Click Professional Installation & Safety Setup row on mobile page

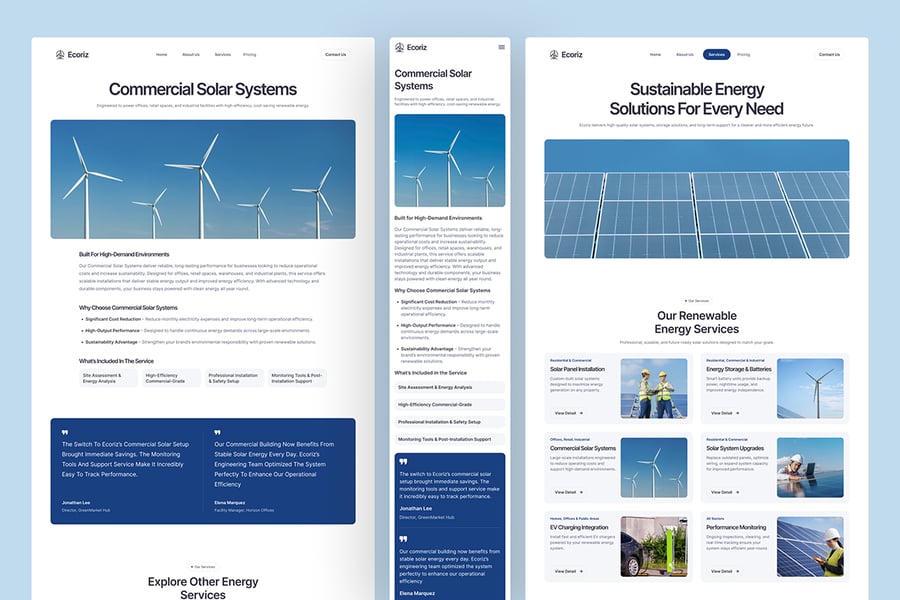(x=449, y=422)
